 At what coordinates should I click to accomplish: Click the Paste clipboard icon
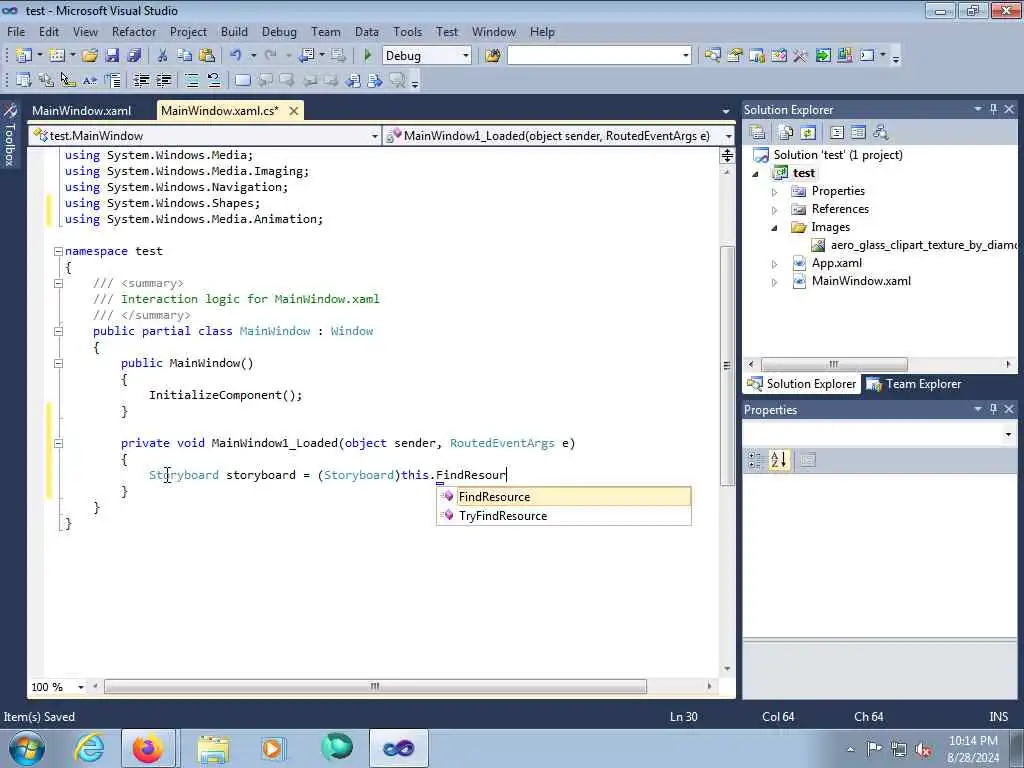tap(207, 56)
